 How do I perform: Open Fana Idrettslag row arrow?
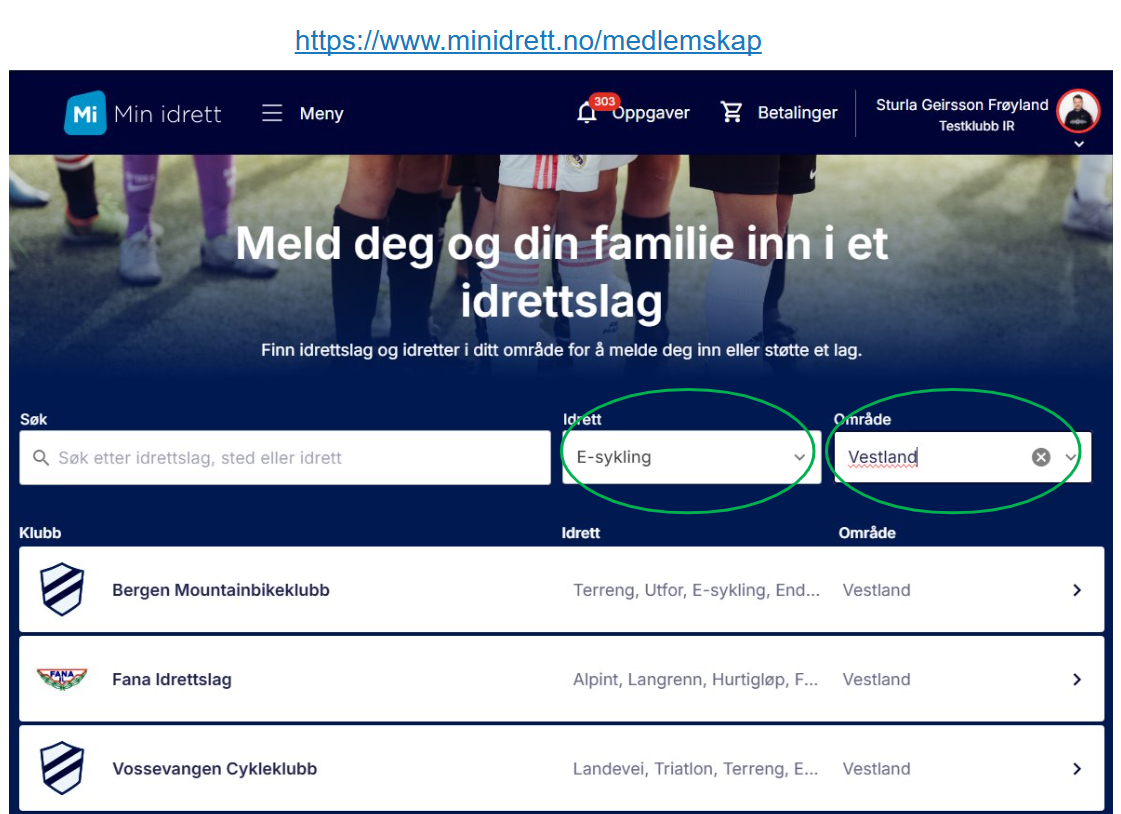[1077, 679]
